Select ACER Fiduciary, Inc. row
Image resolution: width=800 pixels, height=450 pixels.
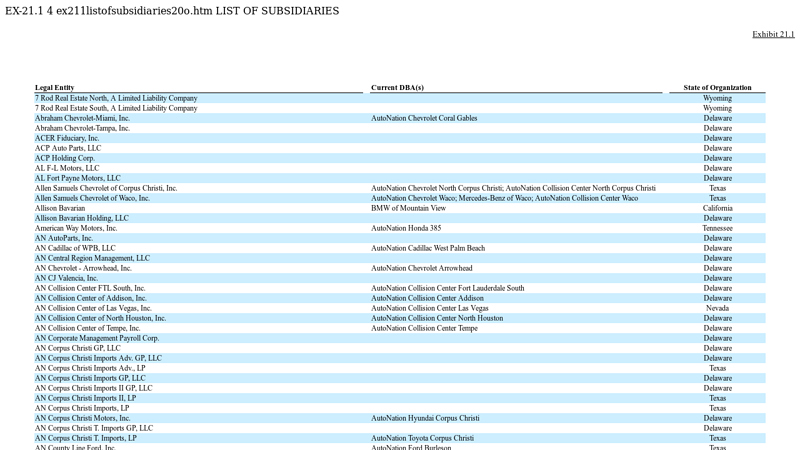[67, 138]
